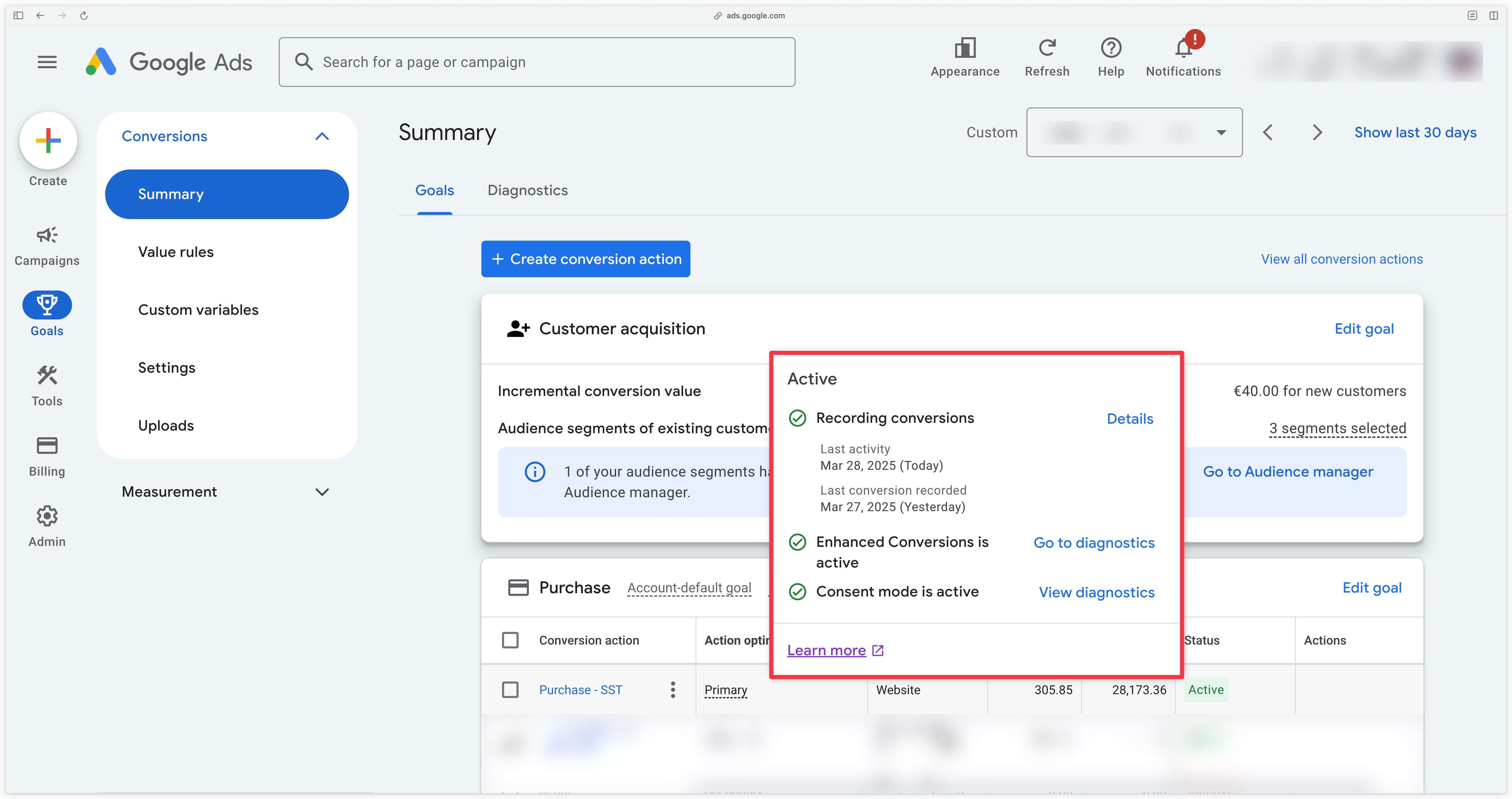Go to previous date range

point(1268,133)
